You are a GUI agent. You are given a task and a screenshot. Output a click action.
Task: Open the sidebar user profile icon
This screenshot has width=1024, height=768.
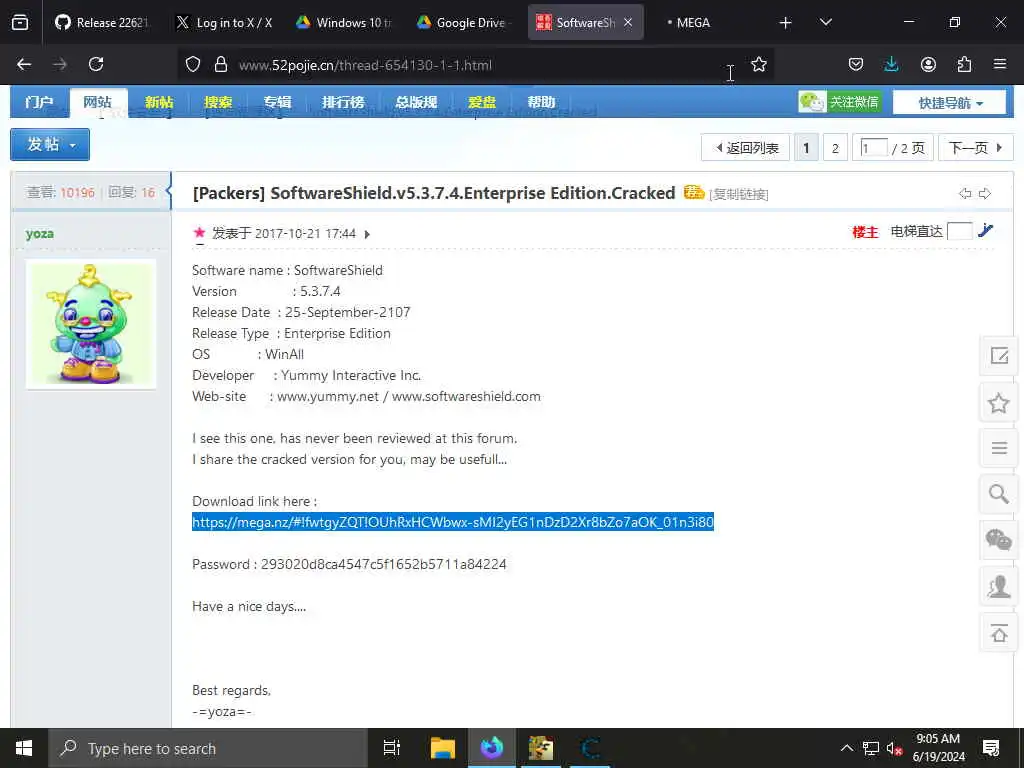pos(999,586)
